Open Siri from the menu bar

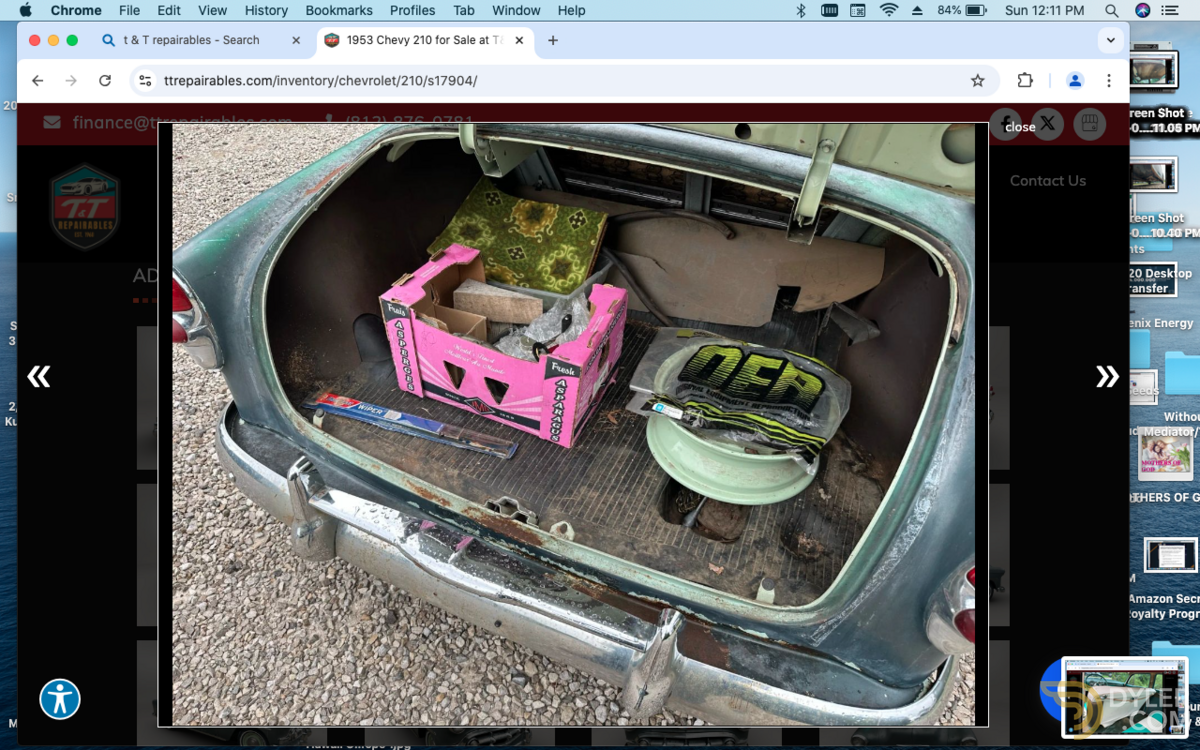pos(1143,10)
